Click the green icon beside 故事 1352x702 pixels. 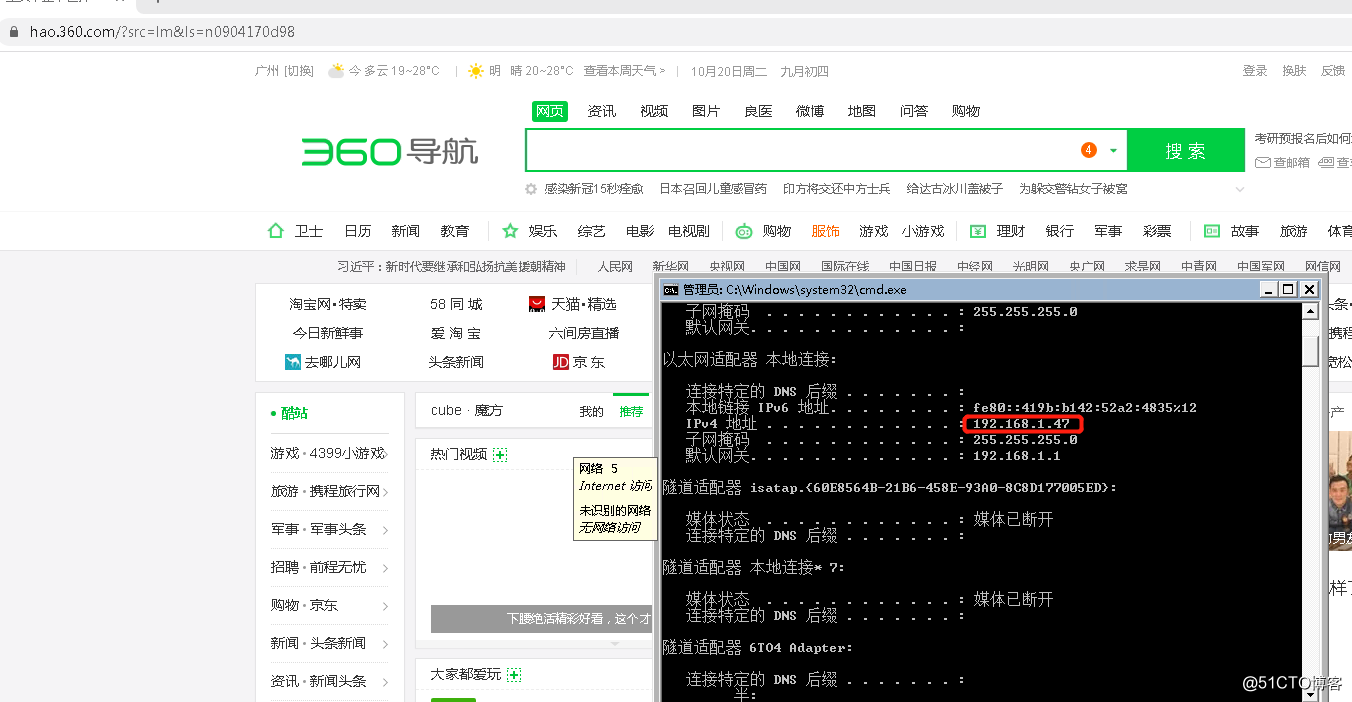[x=1212, y=231]
